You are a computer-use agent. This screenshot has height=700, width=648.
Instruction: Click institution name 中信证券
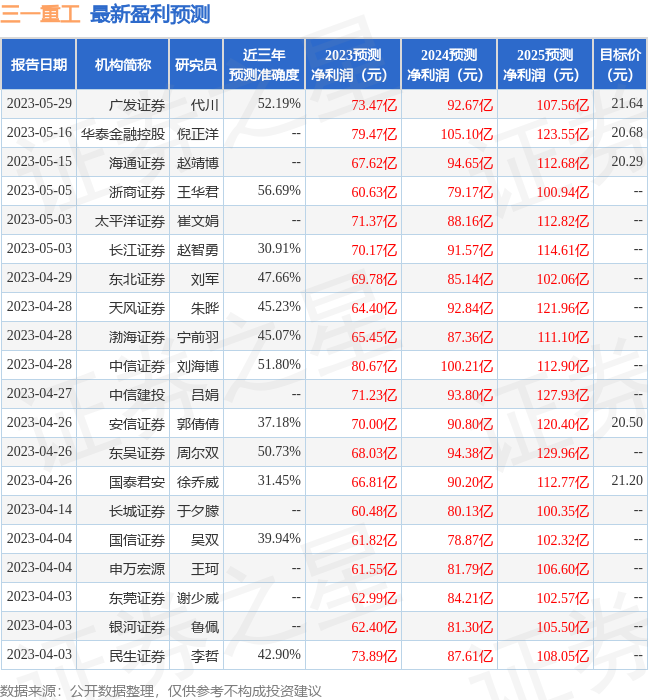(137, 367)
